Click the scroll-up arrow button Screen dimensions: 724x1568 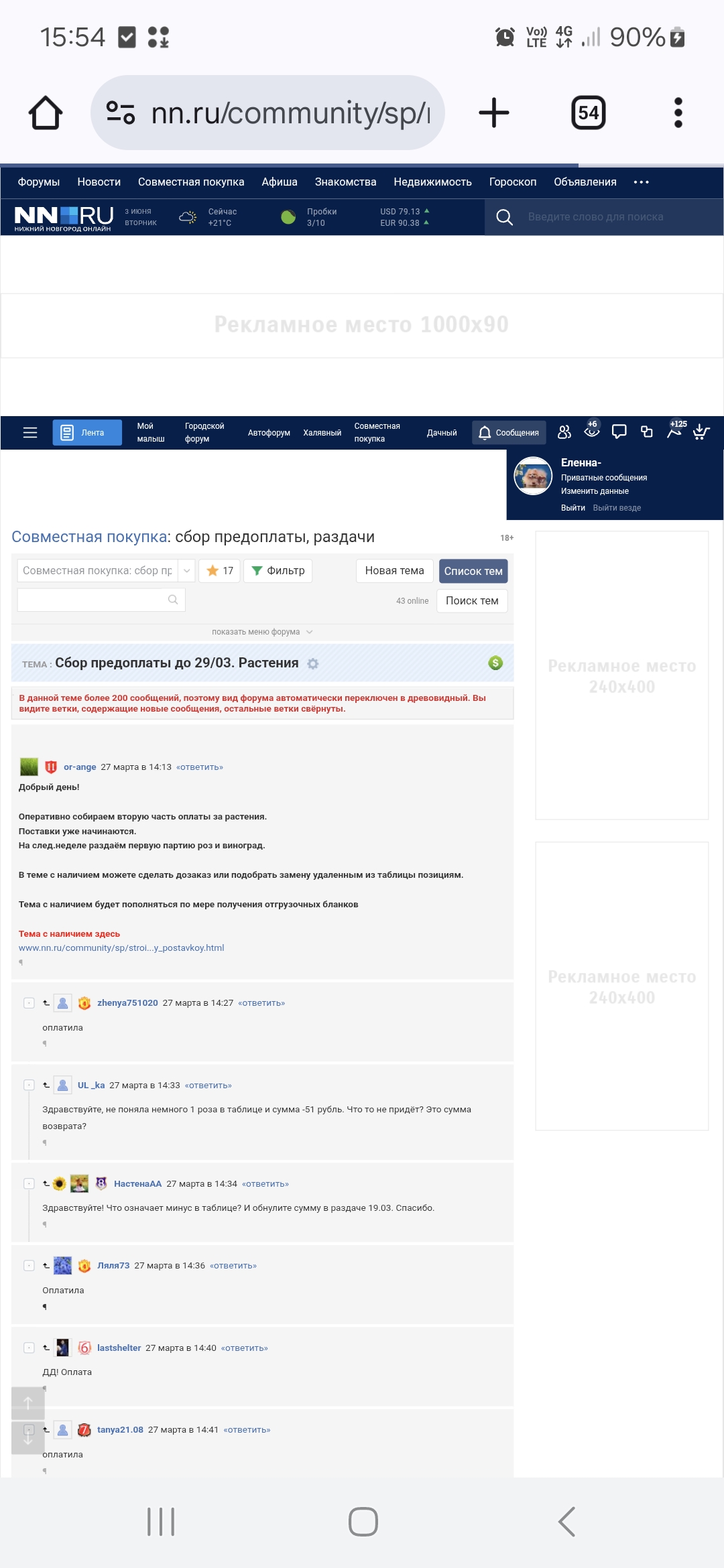(28, 1403)
